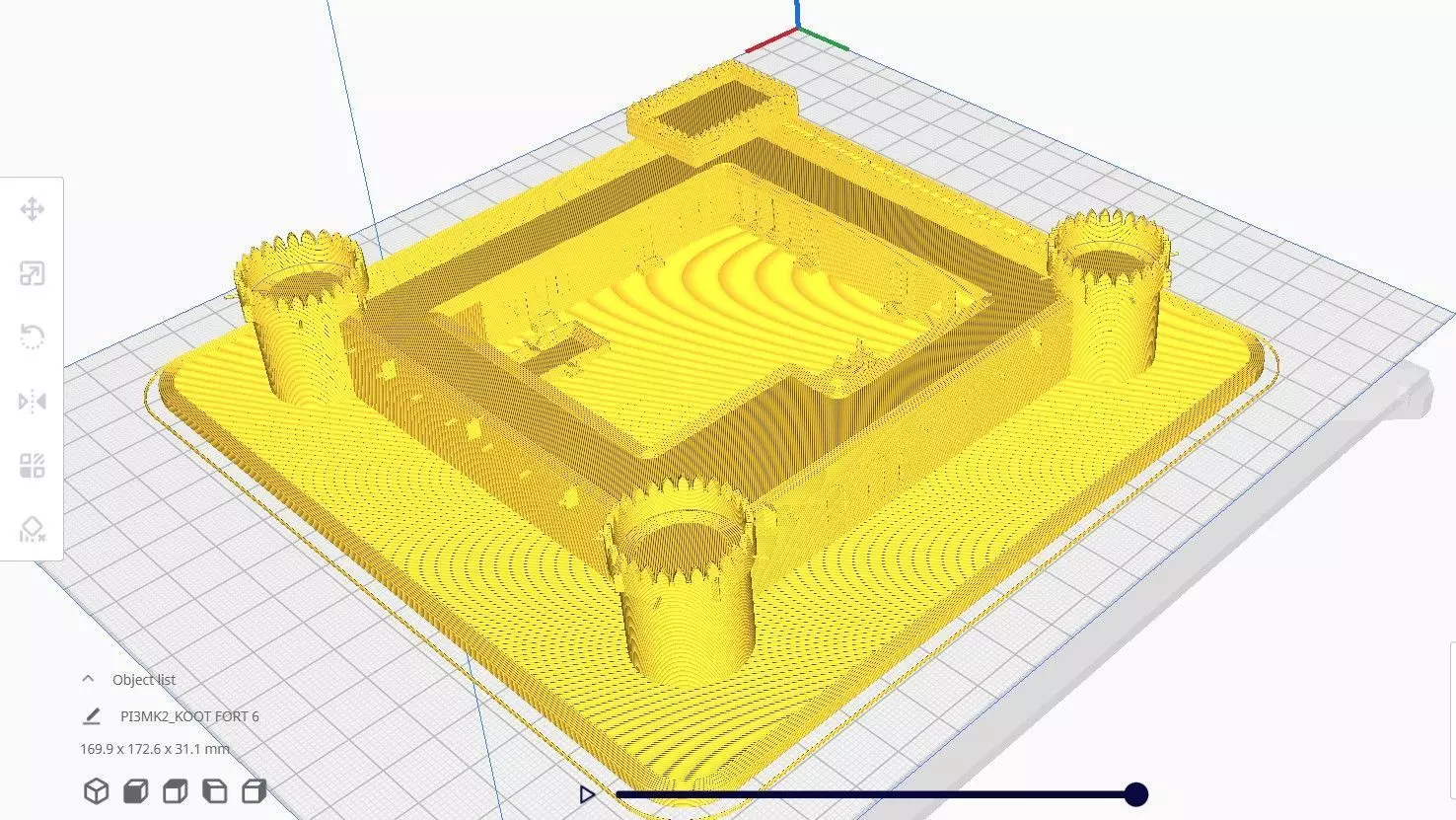Select the Support Blocker tool
The image size is (1456, 820).
pyautogui.click(x=32, y=530)
